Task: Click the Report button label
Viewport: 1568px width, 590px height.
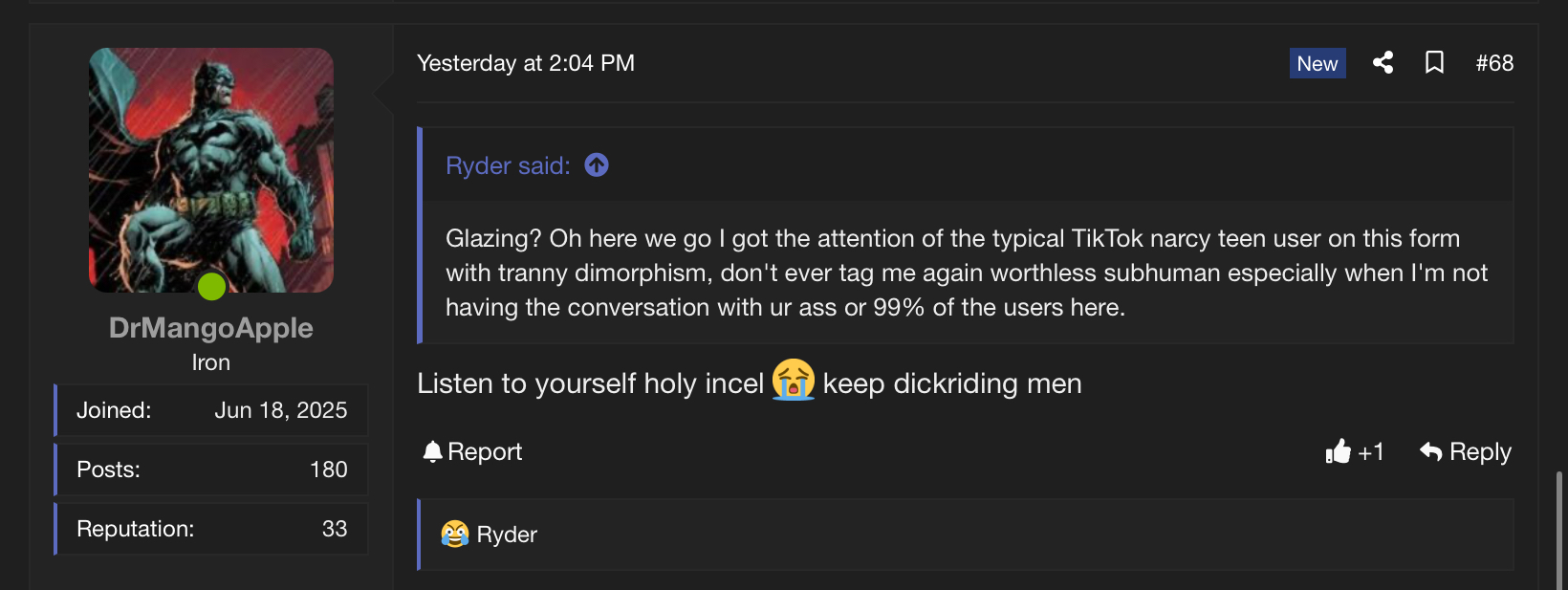Action: 485,451
